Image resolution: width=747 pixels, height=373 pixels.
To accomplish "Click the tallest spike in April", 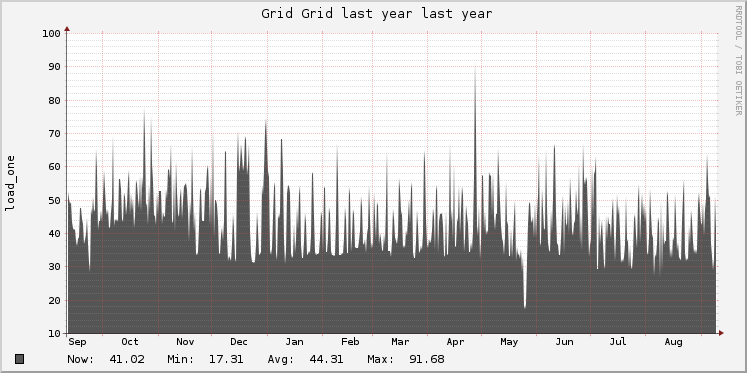I will (475, 69).
